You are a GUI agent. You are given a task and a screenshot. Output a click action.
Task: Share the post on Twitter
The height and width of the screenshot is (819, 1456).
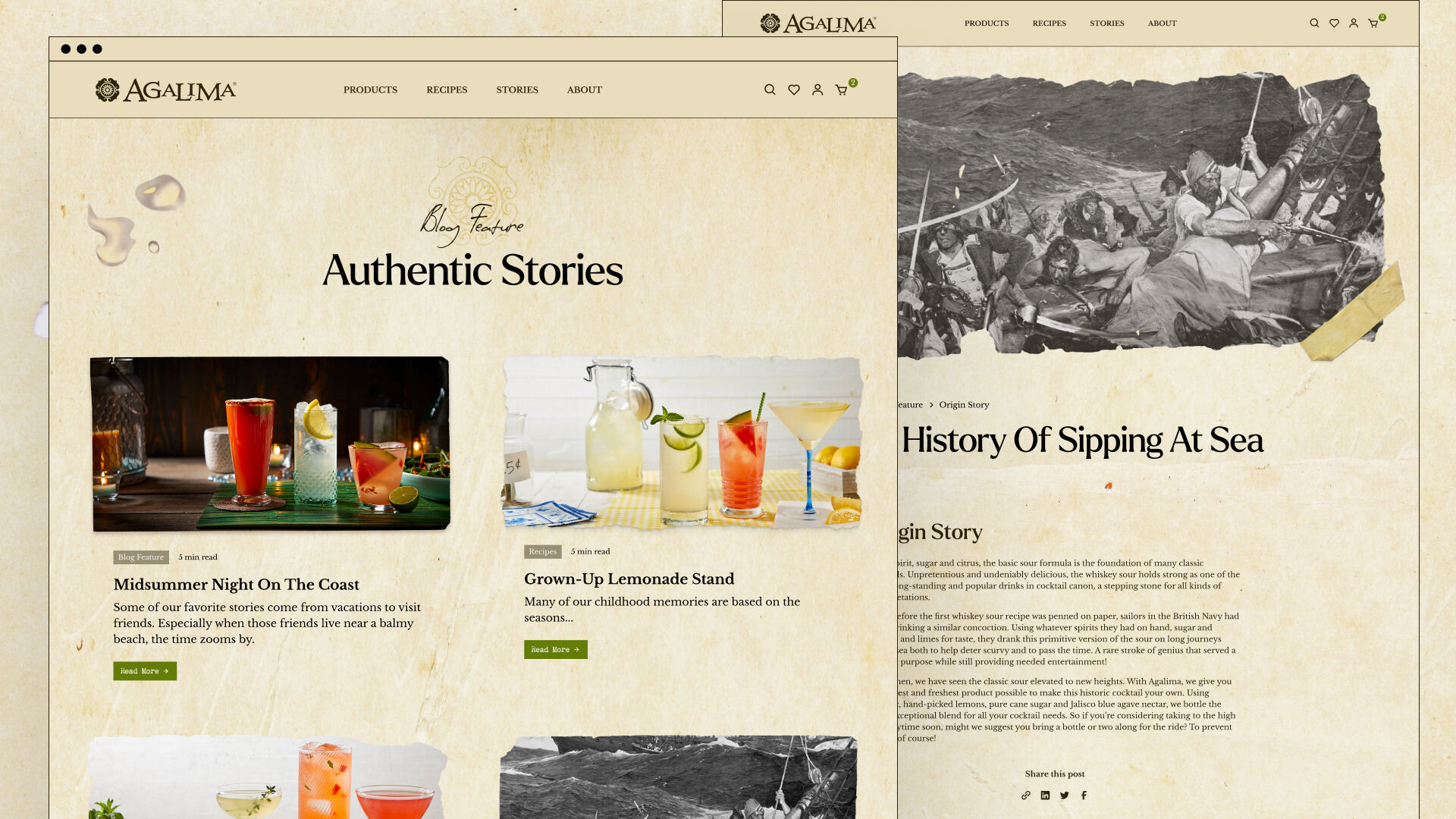point(1065,795)
